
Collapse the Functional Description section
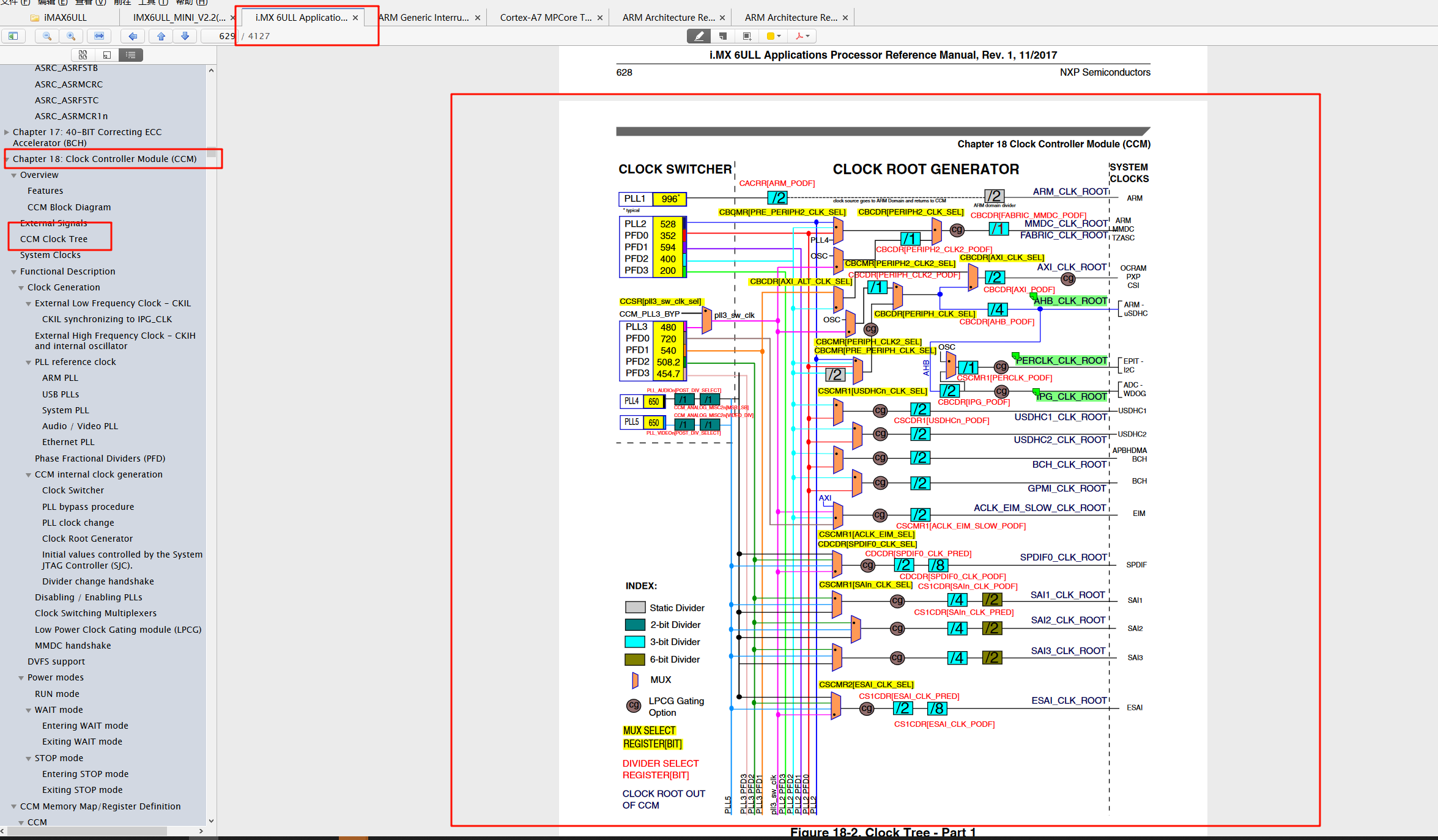pyautogui.click(x=14, y=272)
